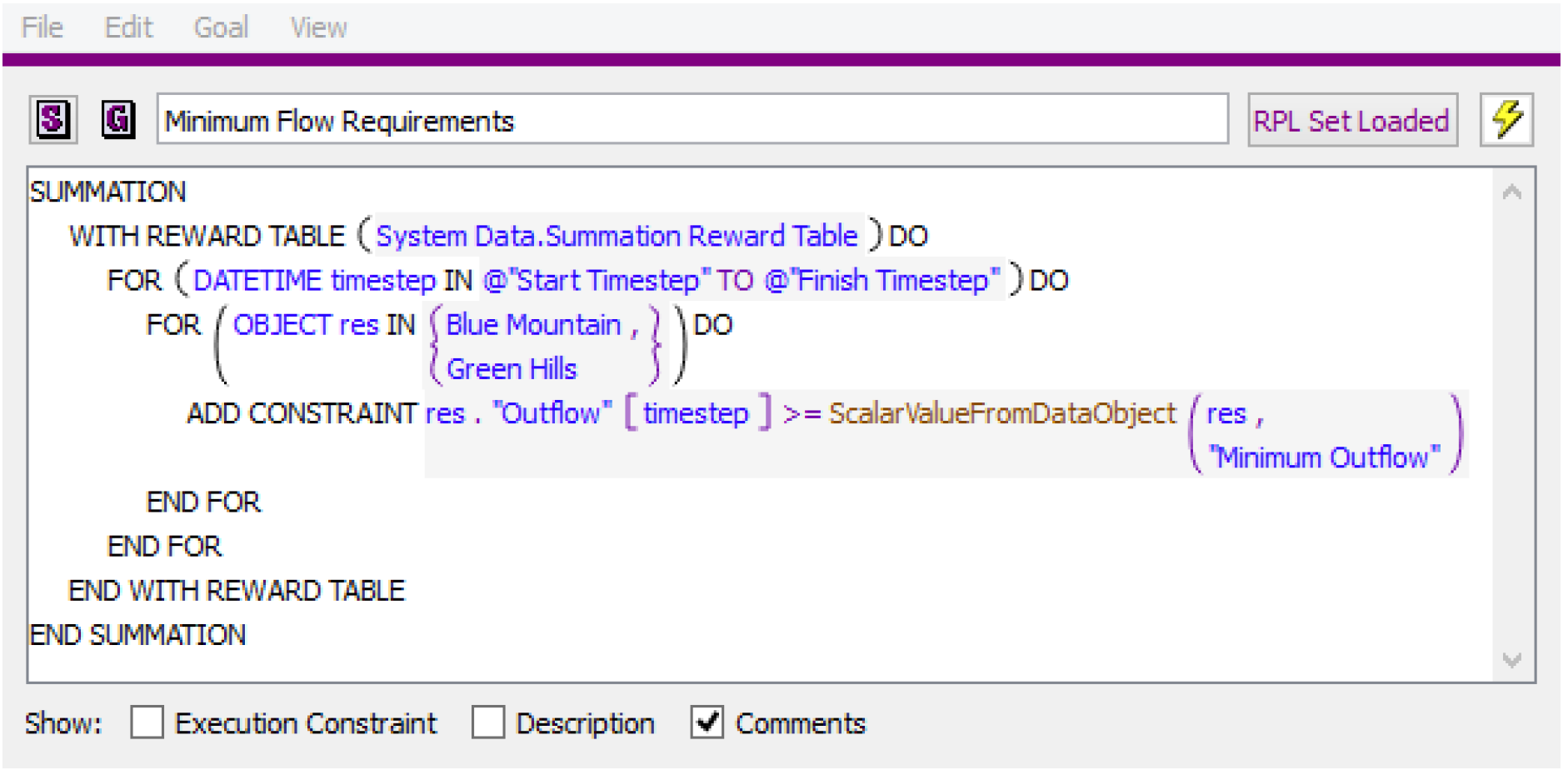Enable the Execution Constraint checkbox
Image resolution: width=1568 pixels, height=775 pixels.
pos(147,722)
